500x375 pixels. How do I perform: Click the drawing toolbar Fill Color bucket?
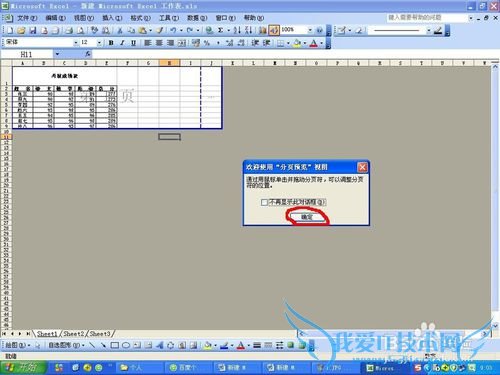[x=207, y=345]
